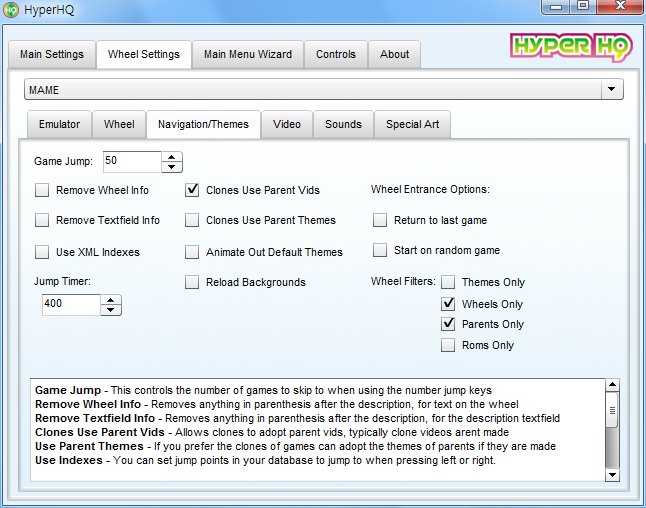Click the HyperHQ title bar app icon

12,10
